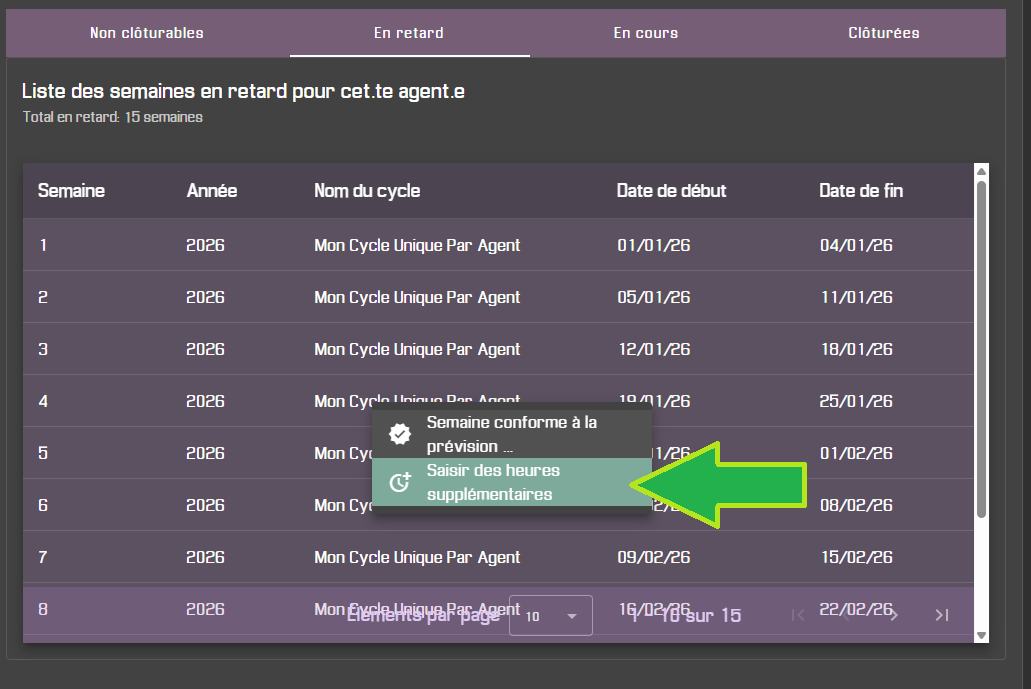Image resolution: width=1031 pixels, height=689 pixels.
Task: Click the scrollbar up arrow
Action: click(x=982, y=171)
